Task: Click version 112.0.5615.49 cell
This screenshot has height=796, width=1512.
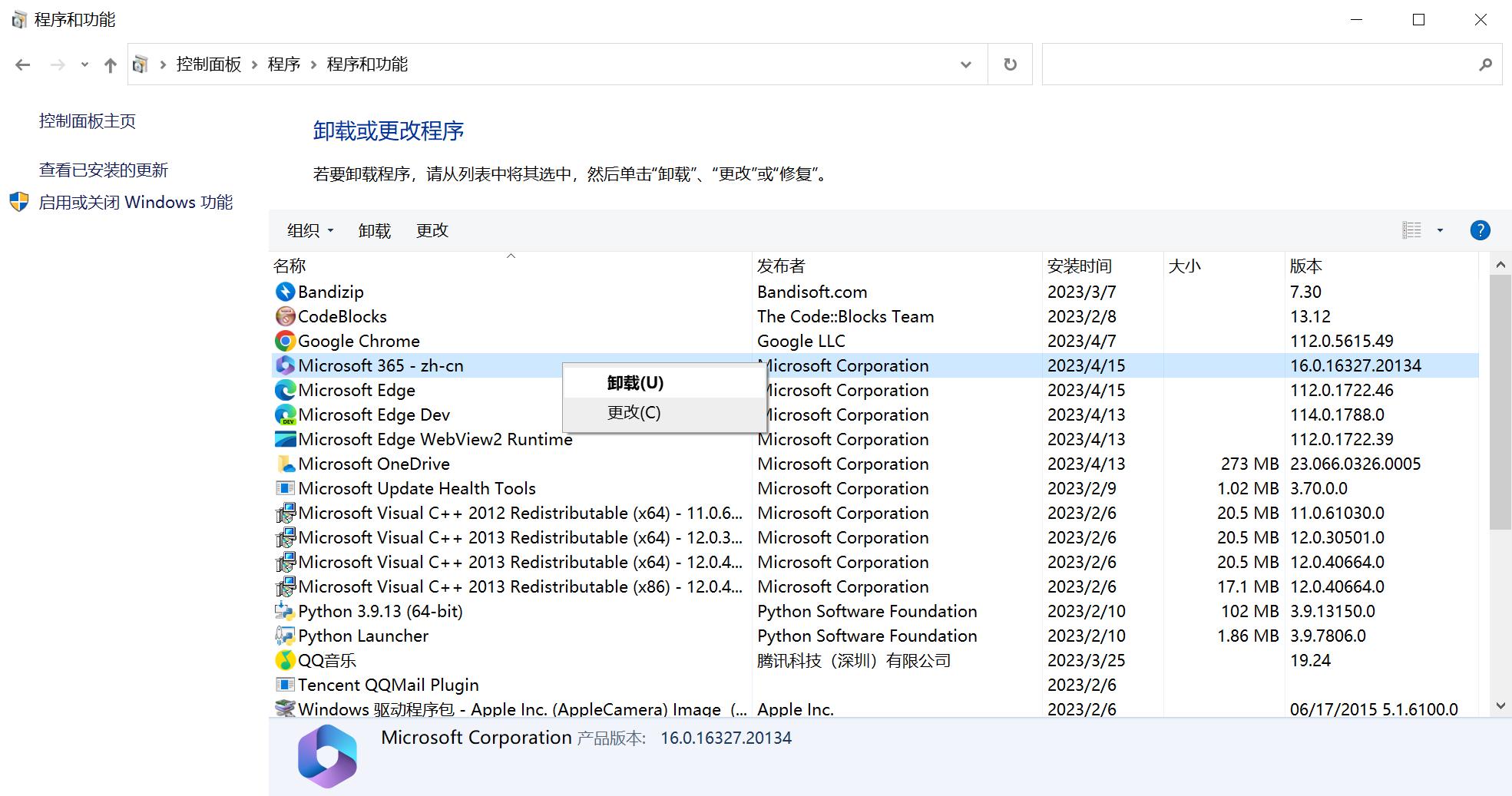Action: (1342, 341)
